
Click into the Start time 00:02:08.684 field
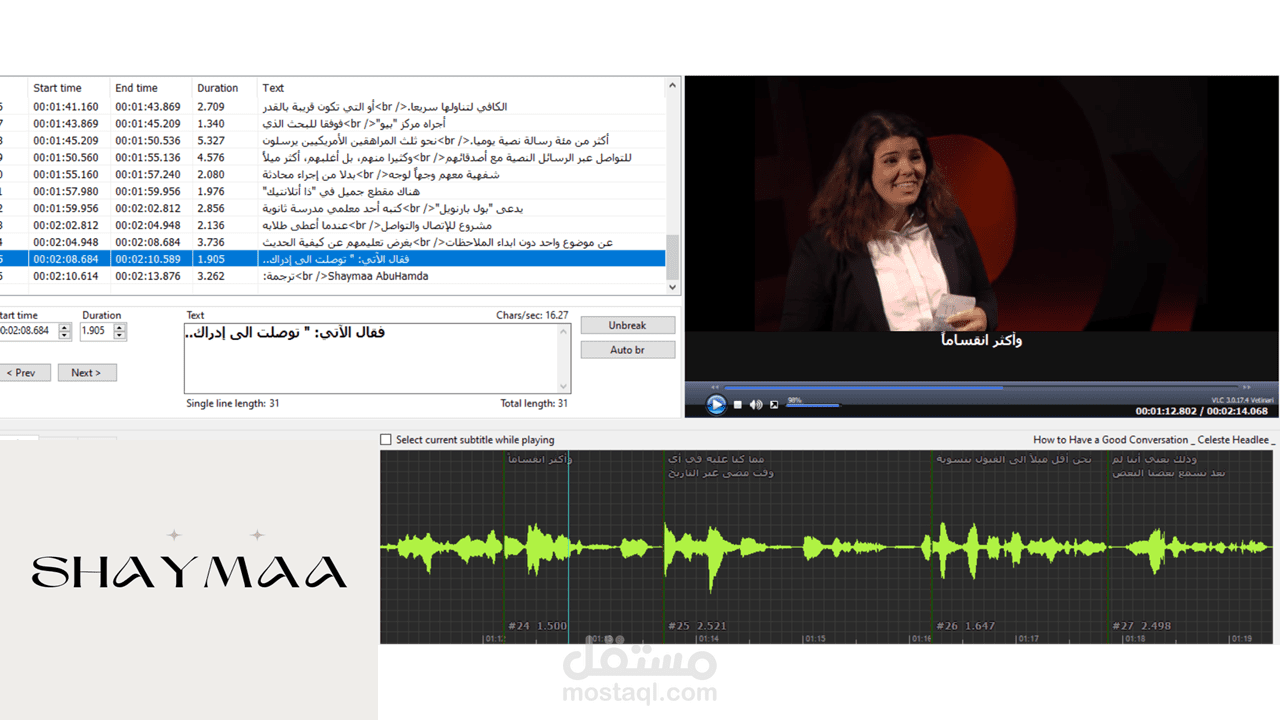click(29, 331)
